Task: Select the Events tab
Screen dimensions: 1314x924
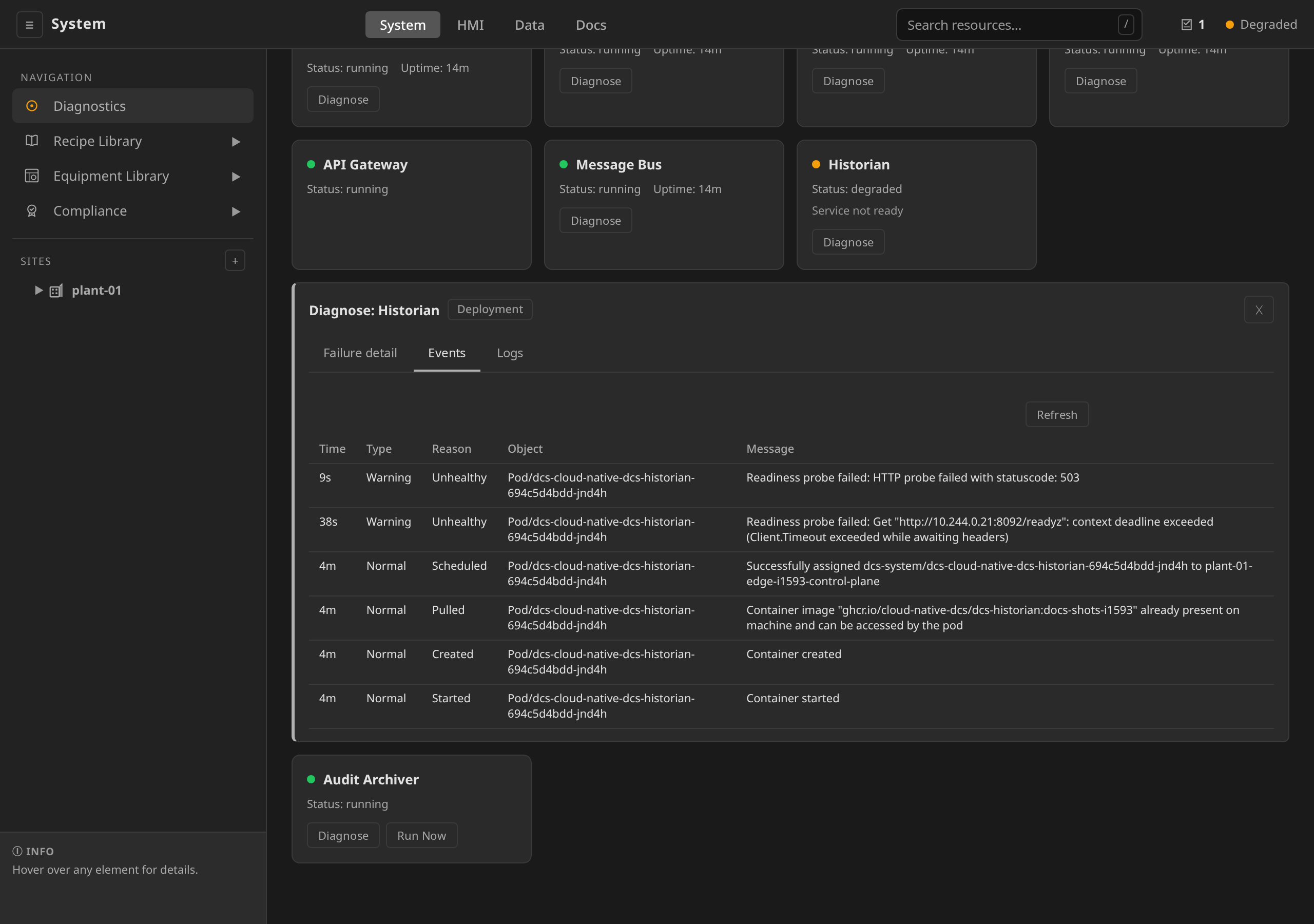Action: click(x=447, y=353)
